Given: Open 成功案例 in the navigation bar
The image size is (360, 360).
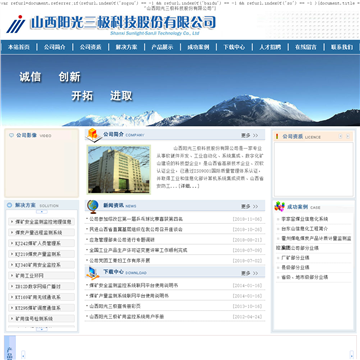Looking at the screenshot, I should (198, 47).
